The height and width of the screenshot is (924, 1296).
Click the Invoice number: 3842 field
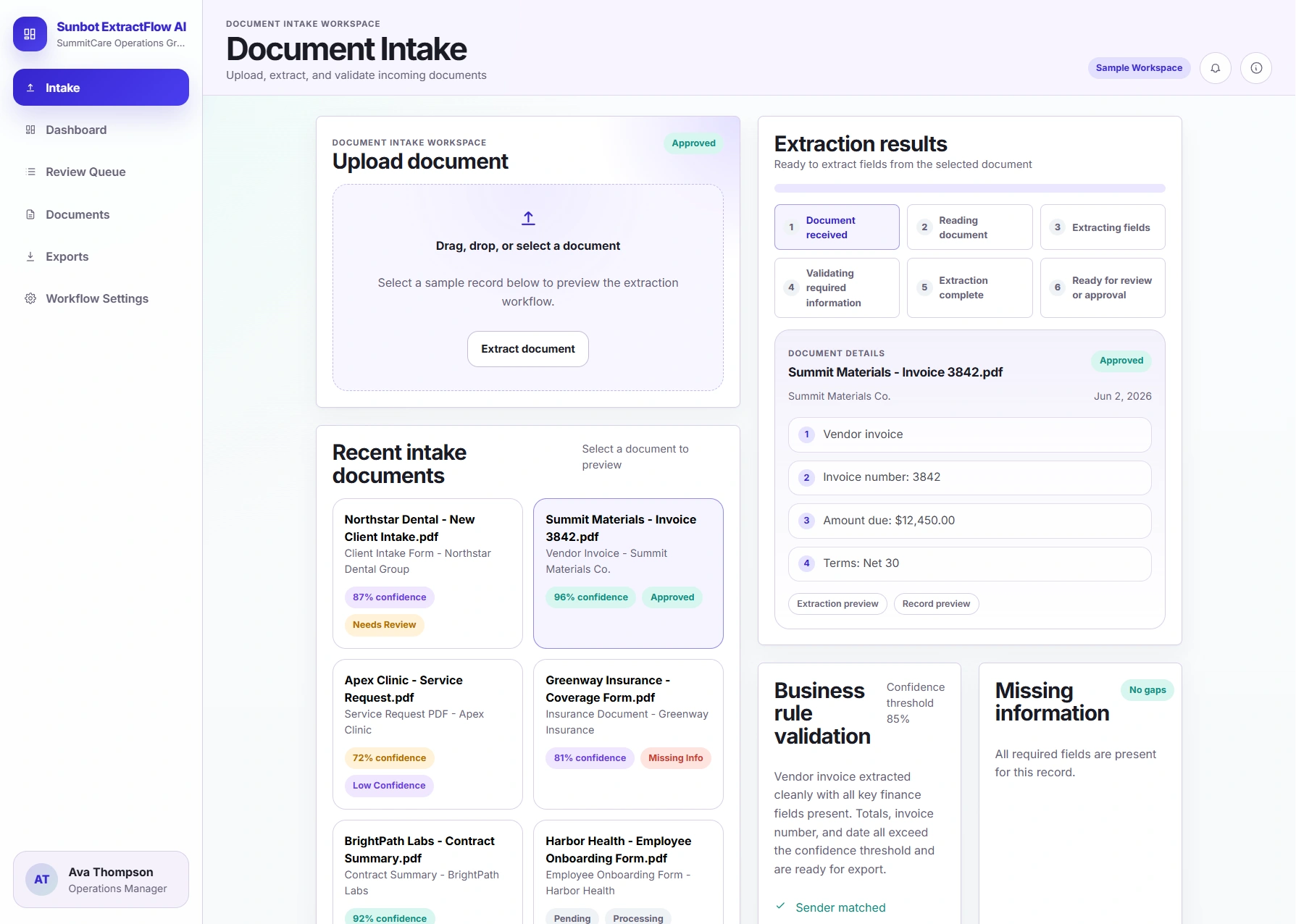pyautogui.click(x=969, y=477)
